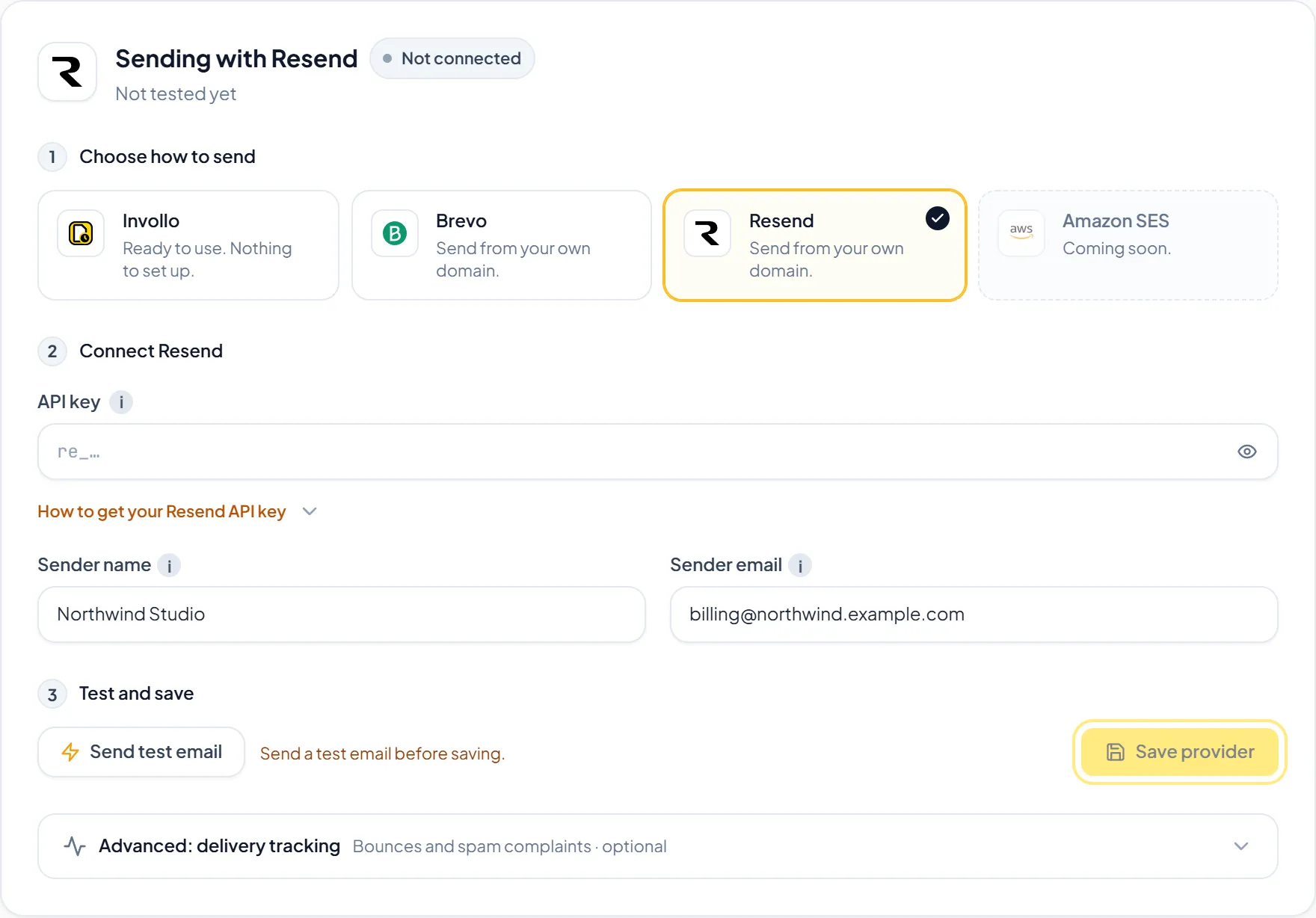Open Sender email info icon
Image resolution: width=1316 pixels, height=918 pixels.
[800, 565]
